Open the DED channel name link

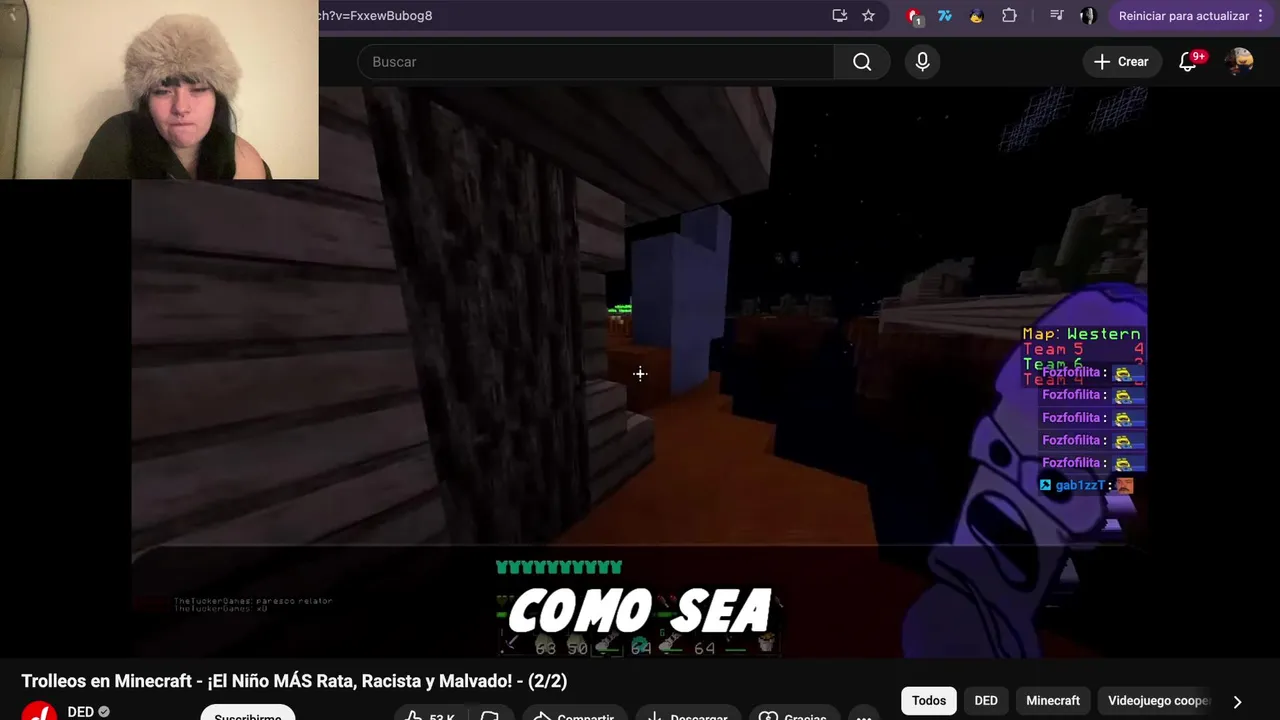(x=81, y=712)
